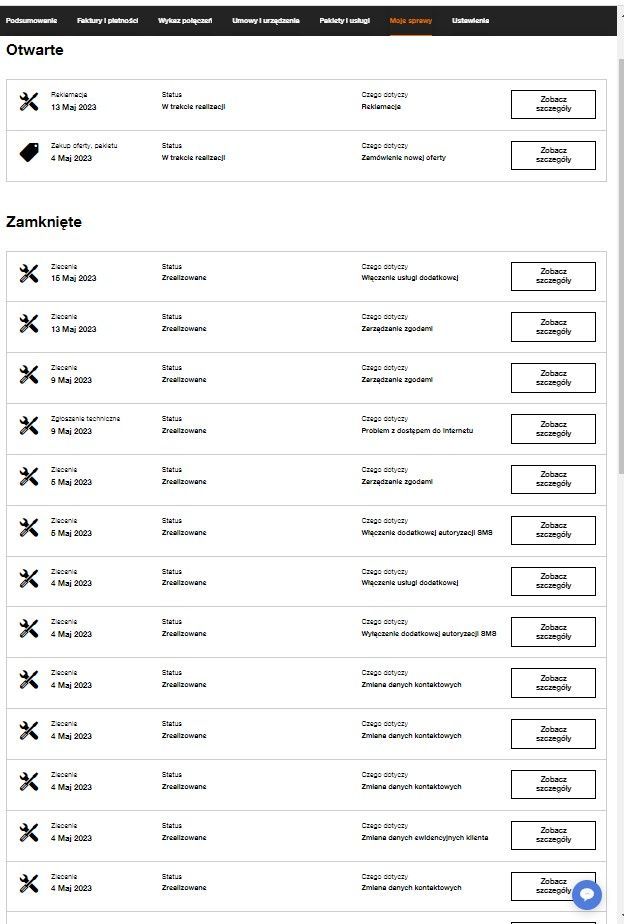This screenshot has width=624, height=924.
Task: Click the tools icon beside Reklamacja 13 Maj
Action: (29, 101)
